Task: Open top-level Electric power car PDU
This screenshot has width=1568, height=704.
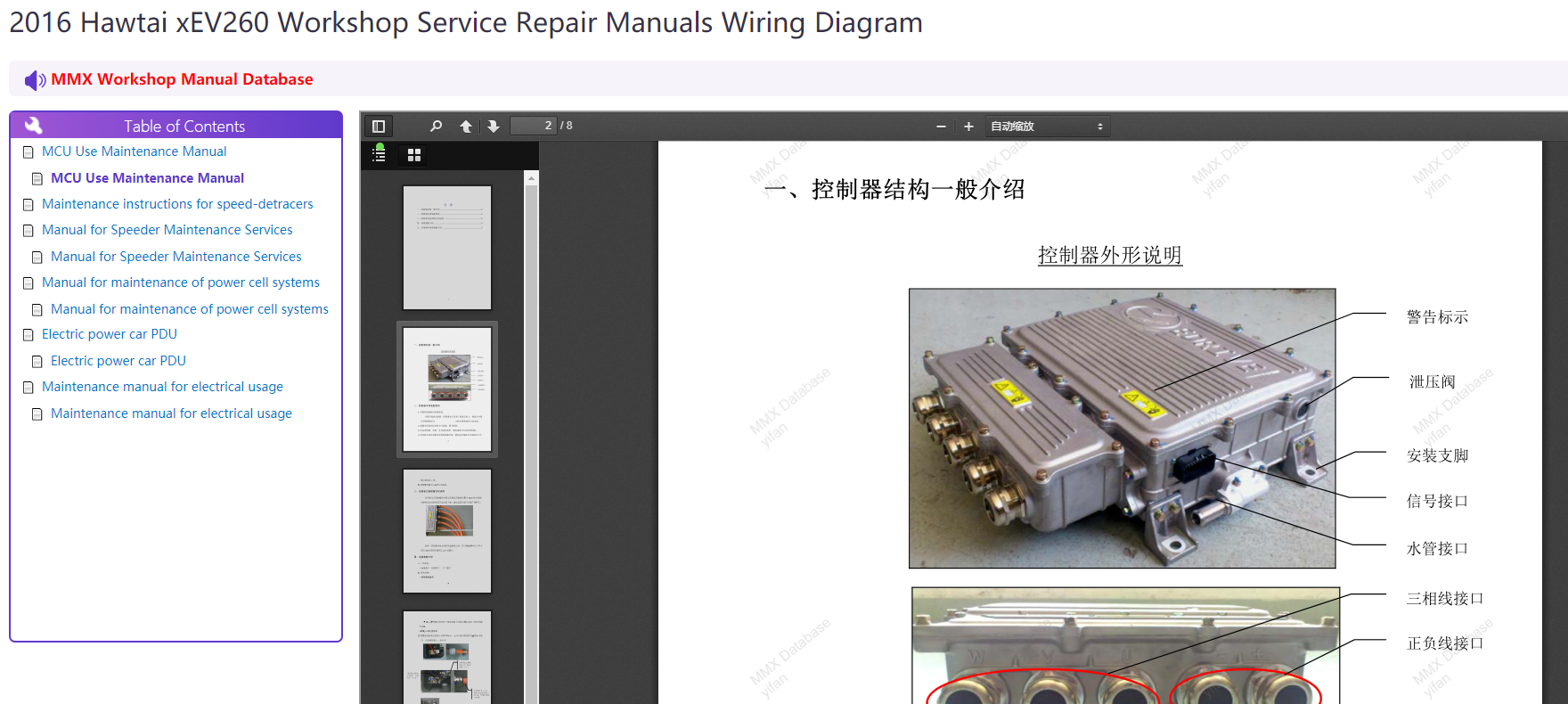Action: pos(110,334)
